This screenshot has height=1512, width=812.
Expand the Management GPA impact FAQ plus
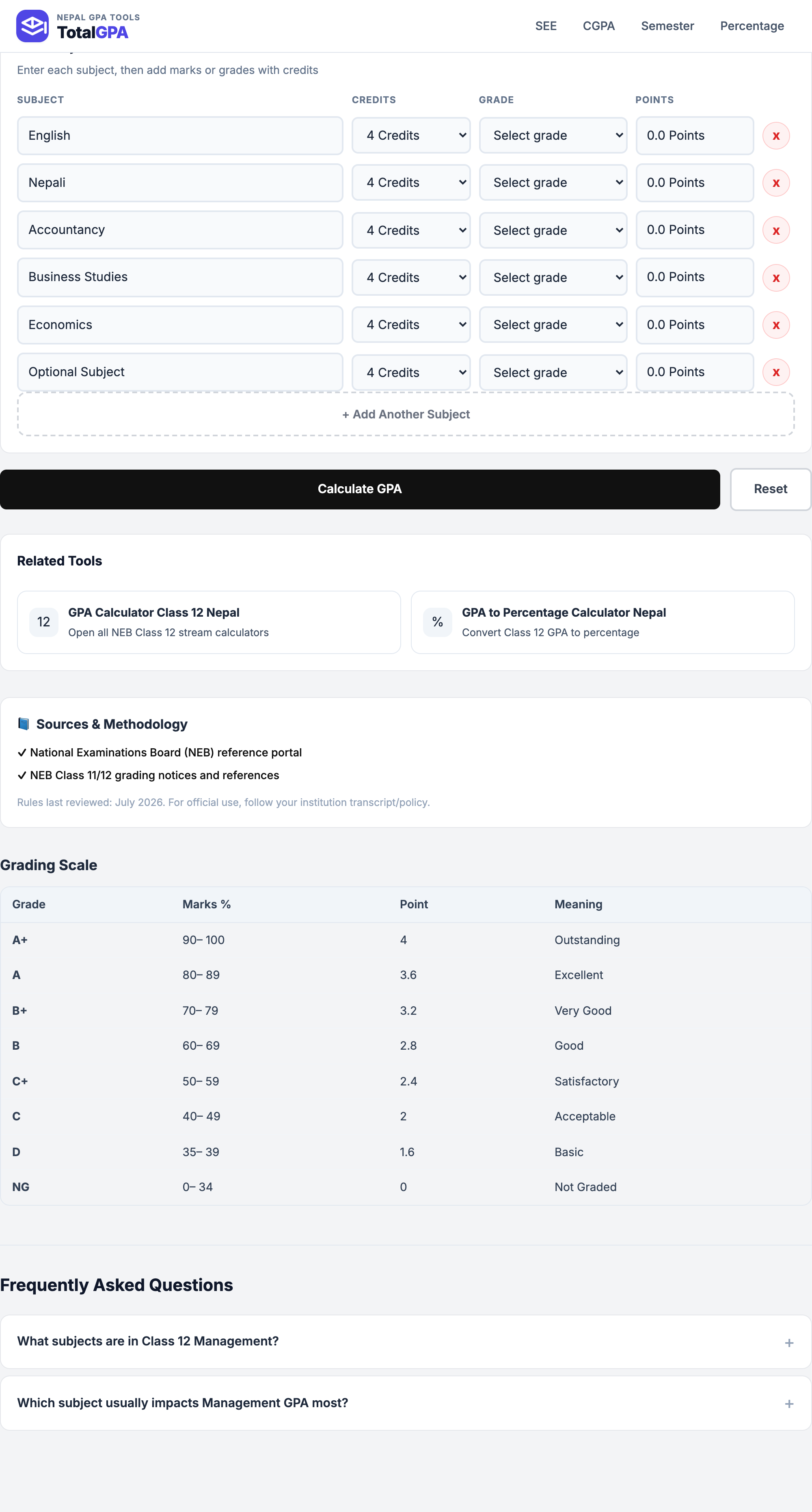(789, 1404)
